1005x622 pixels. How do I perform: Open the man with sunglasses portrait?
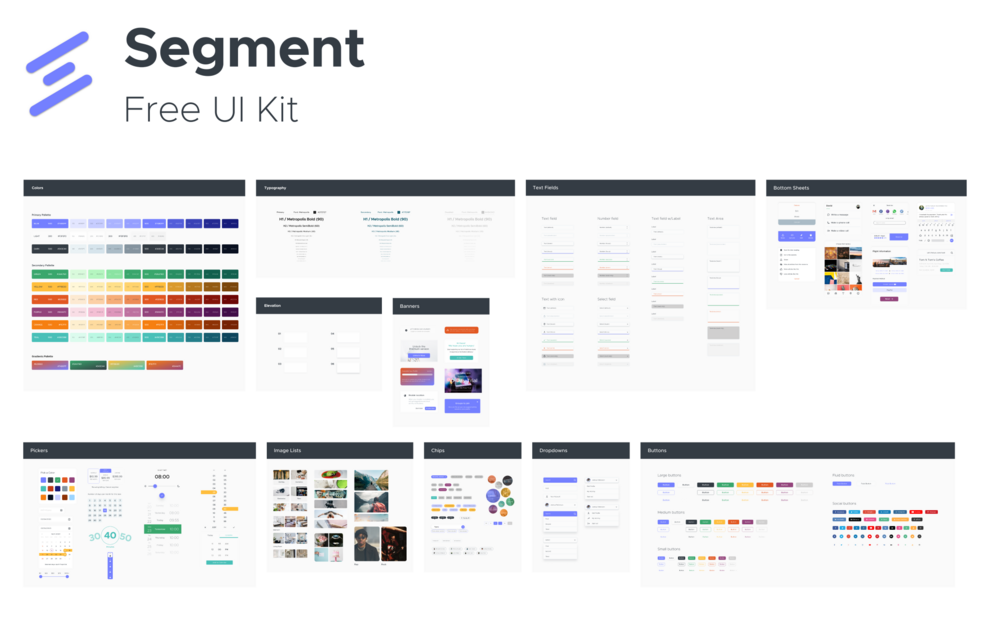(x=367, y=544)
